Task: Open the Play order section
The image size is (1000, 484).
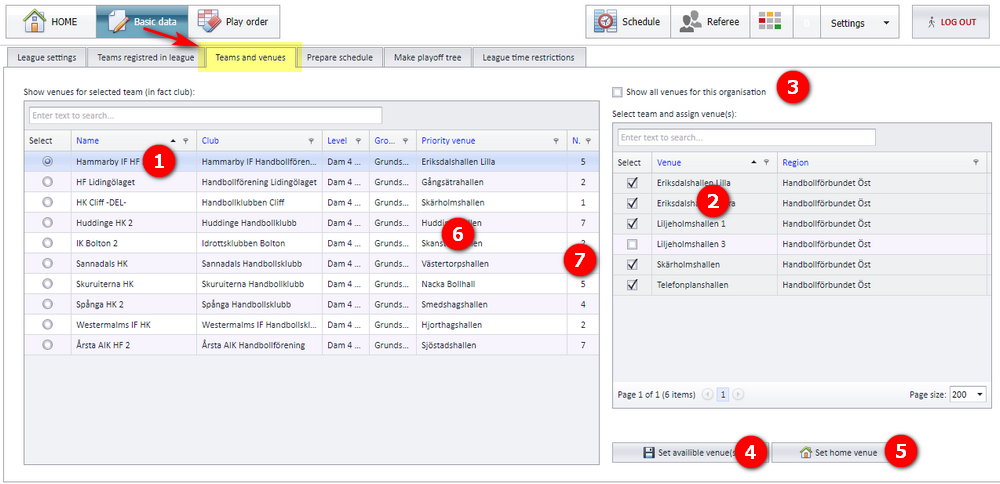Action: pos(233,22)
